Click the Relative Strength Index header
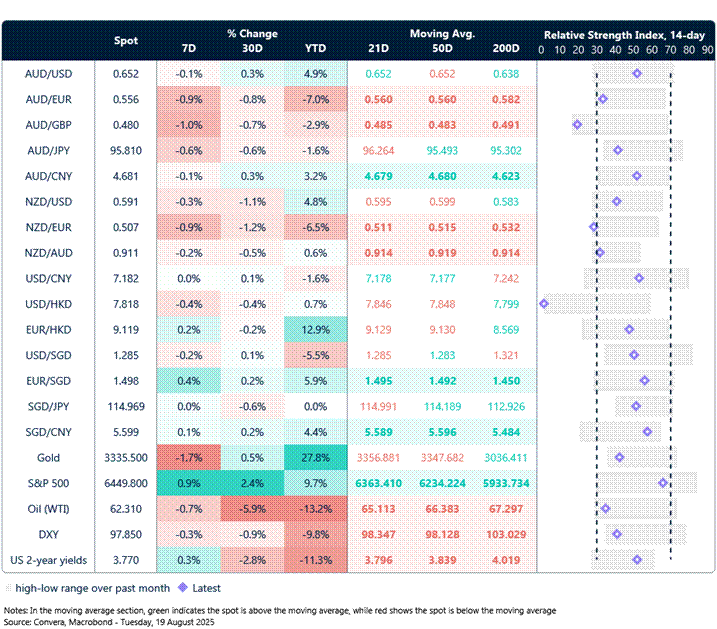717x629 pixels. pos(626,33)
